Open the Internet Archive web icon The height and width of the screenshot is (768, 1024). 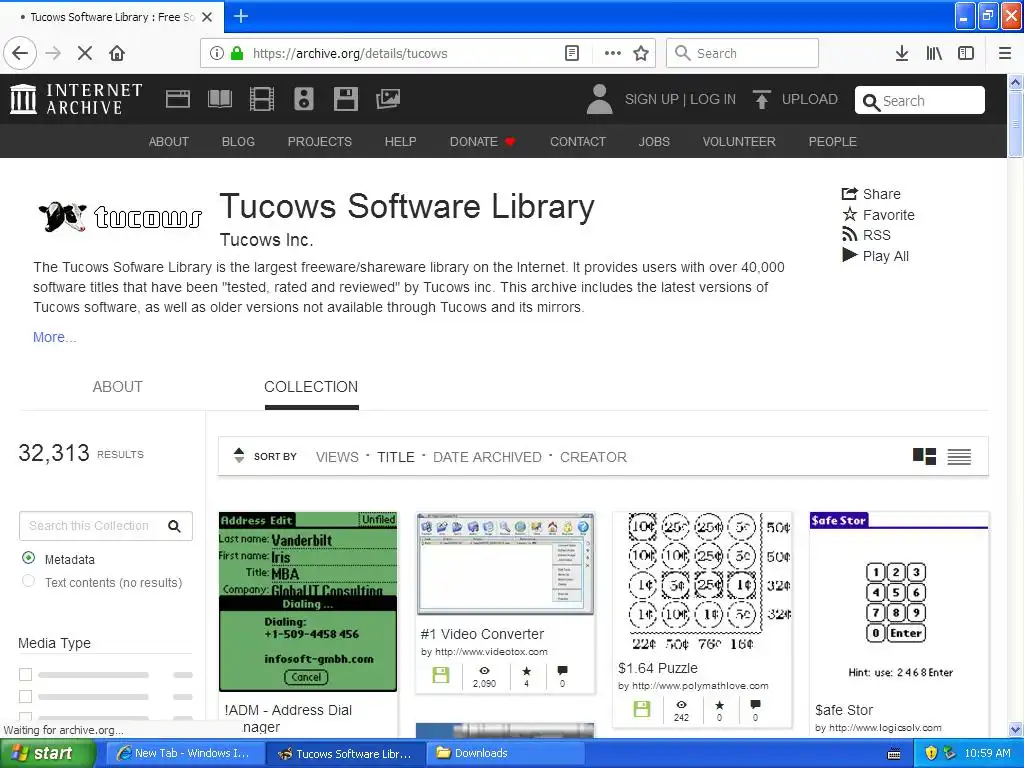pyautogui.click(x=178, y=99)
